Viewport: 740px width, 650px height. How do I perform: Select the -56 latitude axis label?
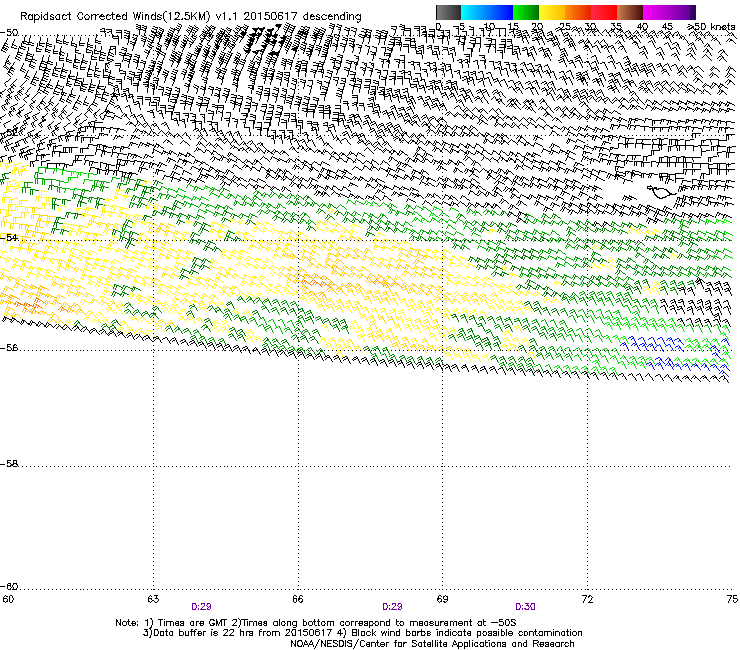pyautogui.click(x=9, y=348)
